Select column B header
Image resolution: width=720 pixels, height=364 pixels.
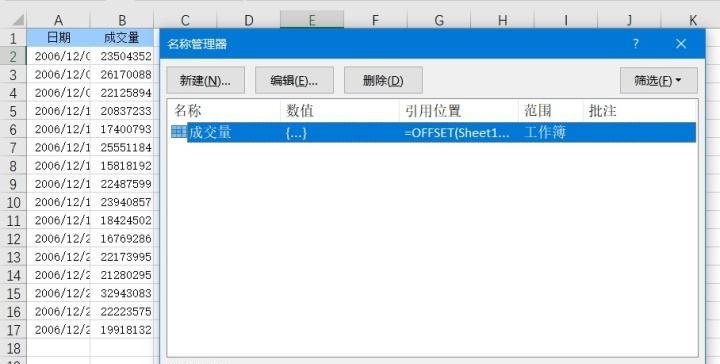coord(122,20)
